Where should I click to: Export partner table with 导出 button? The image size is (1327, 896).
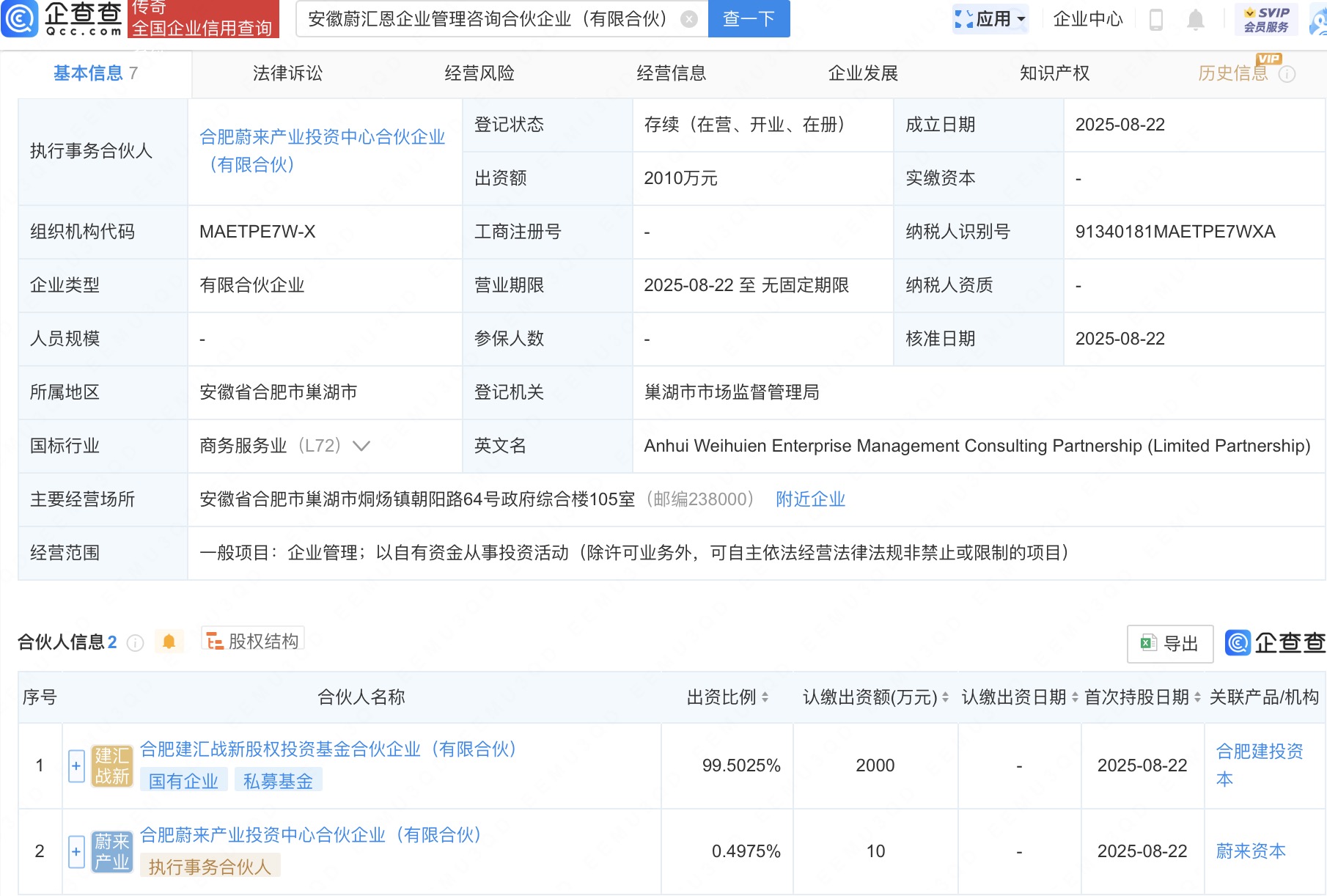click(1170, 644)
